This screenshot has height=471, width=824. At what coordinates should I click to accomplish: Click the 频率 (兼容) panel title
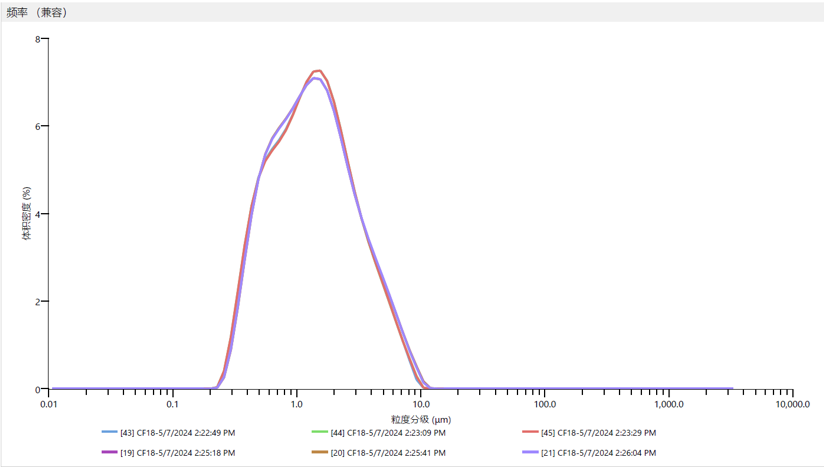click(x=37, y=13)
